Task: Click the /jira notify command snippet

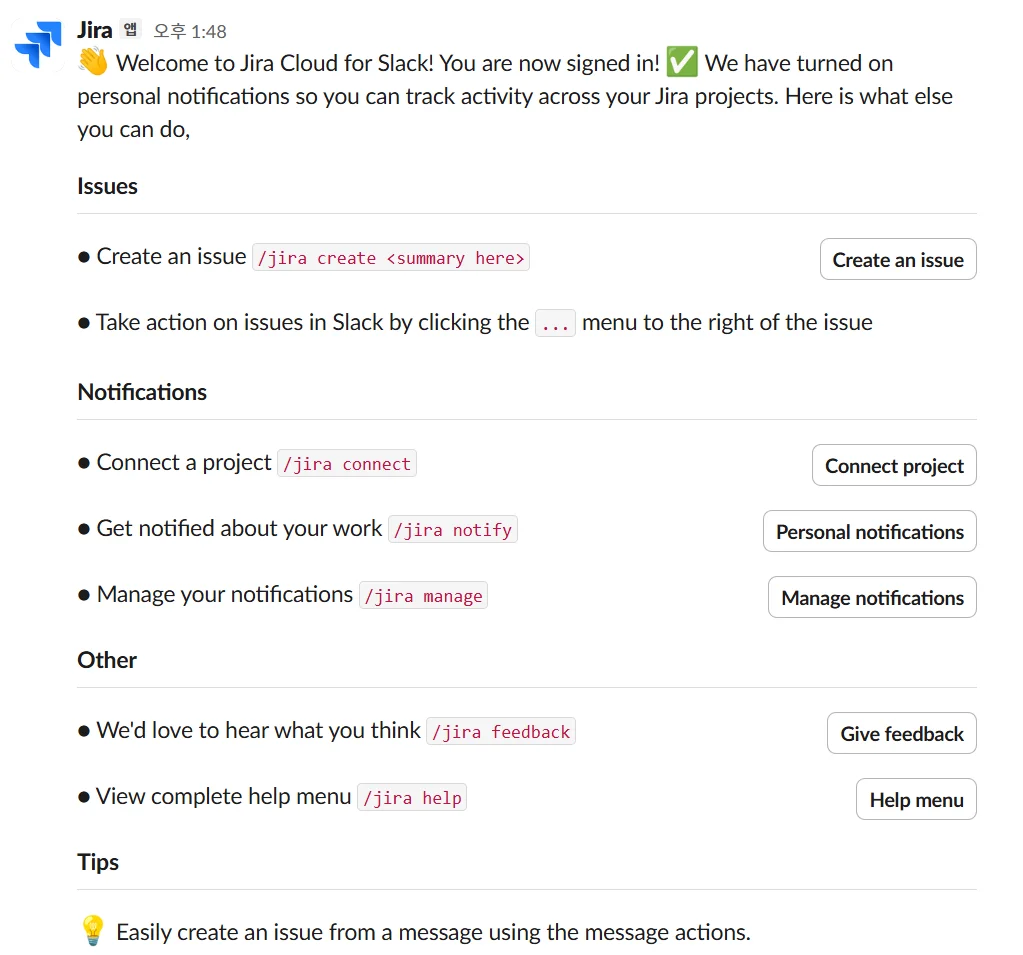Action: pos(453,530)
